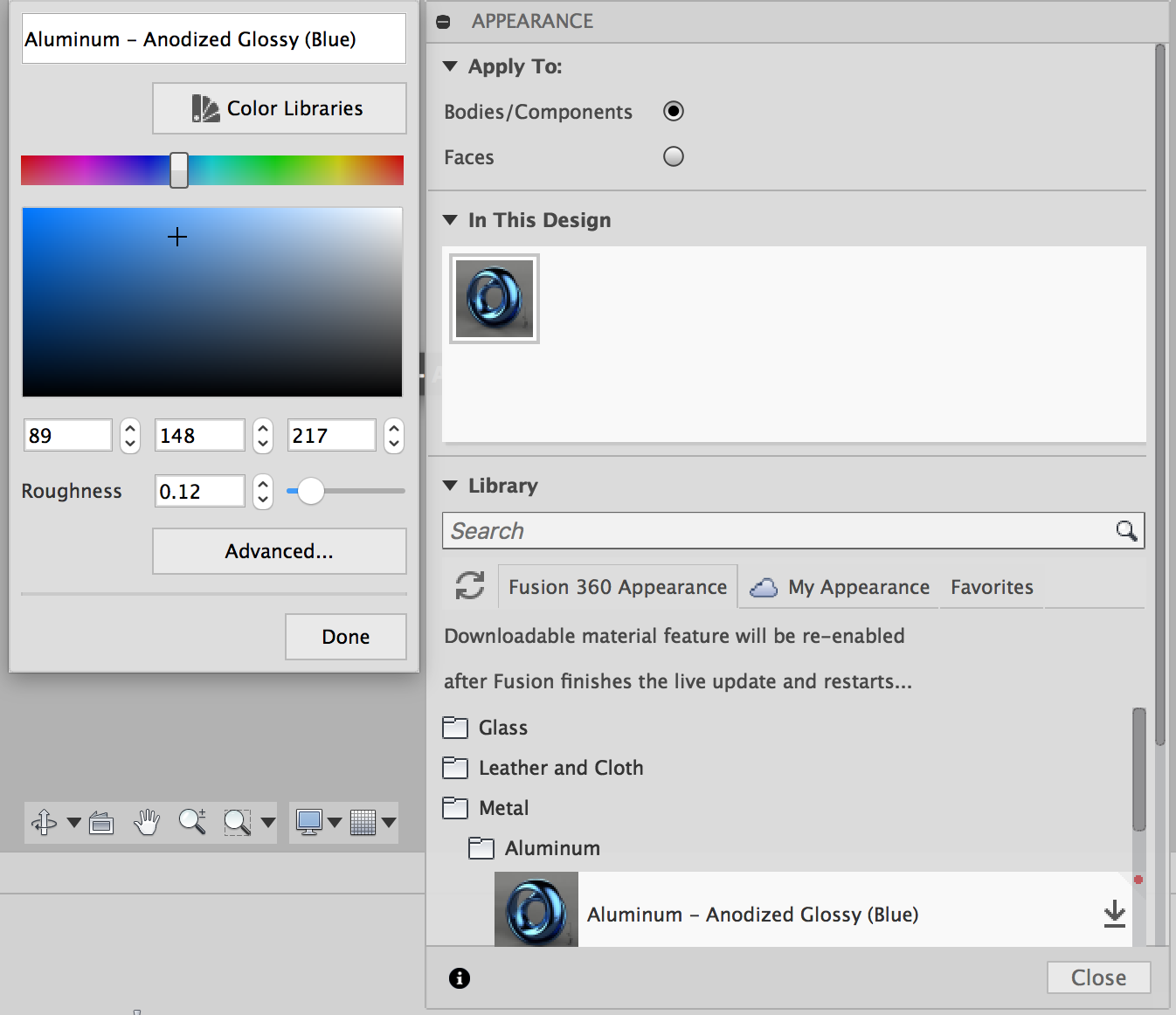
Task: Select the Orbit tool in the navigation bar
Action: [42, 821]
